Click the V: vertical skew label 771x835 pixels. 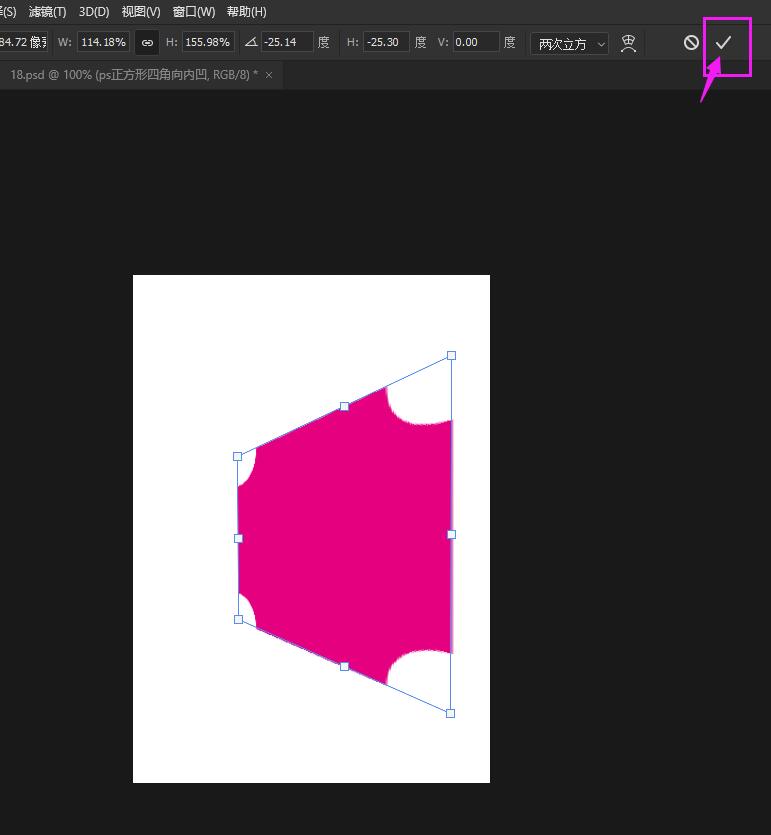(x=443, y=42)
